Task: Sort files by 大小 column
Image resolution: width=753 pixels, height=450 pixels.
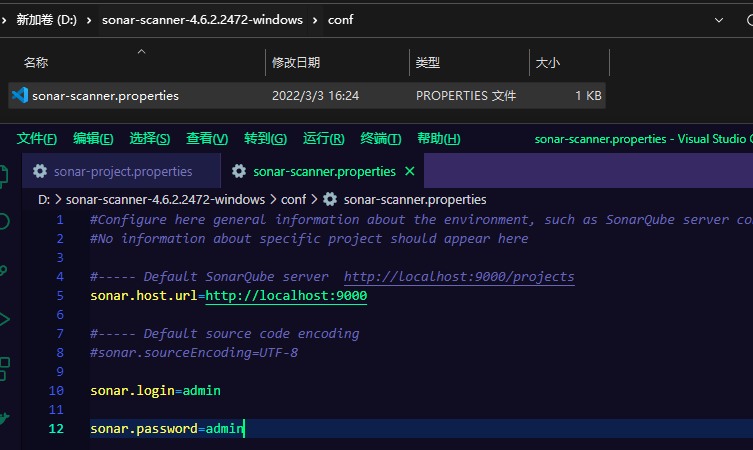Action: tap(547, 62)
